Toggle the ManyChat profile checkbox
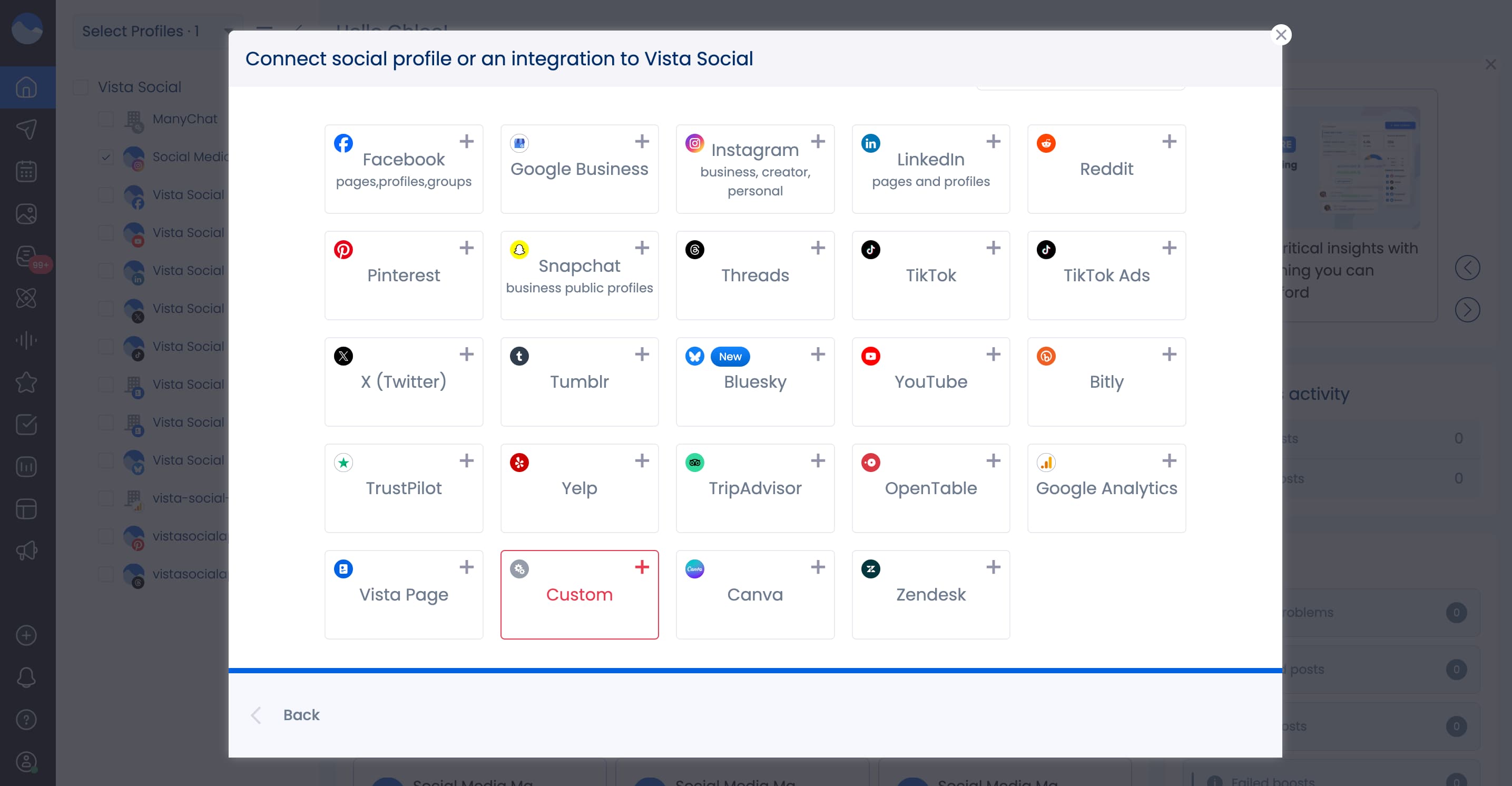 (x=106, y=119)
